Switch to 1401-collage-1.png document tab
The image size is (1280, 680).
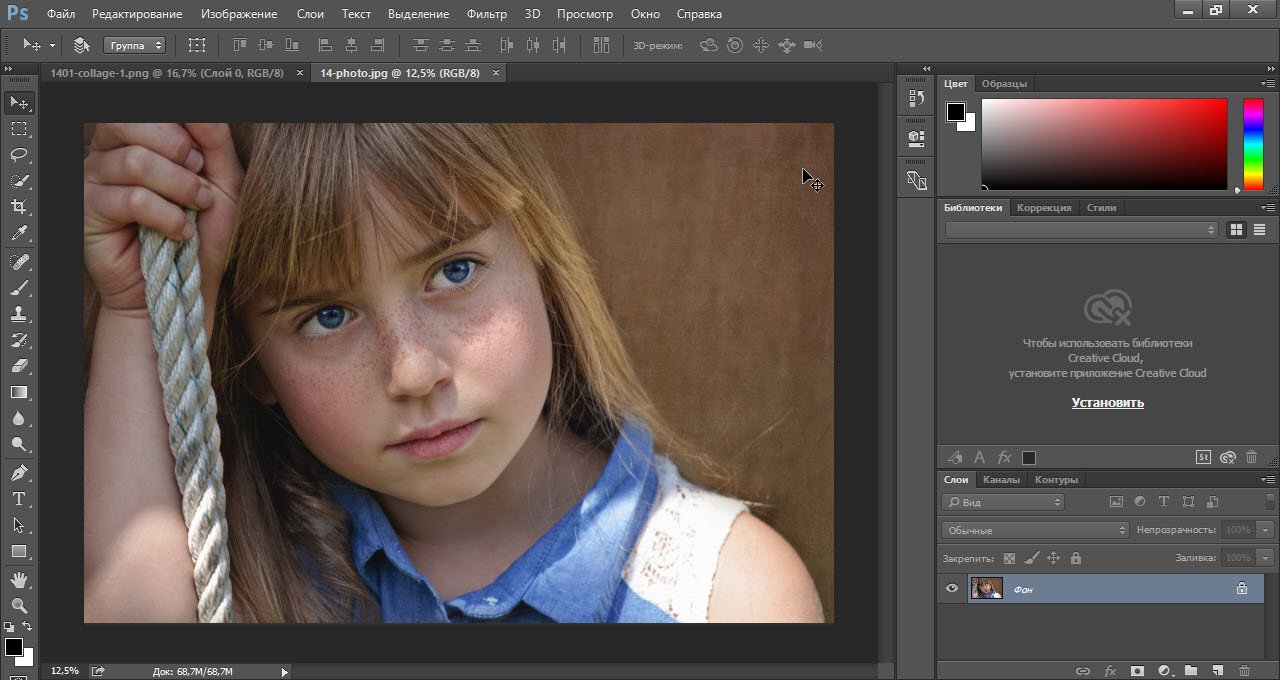point(166,73)
